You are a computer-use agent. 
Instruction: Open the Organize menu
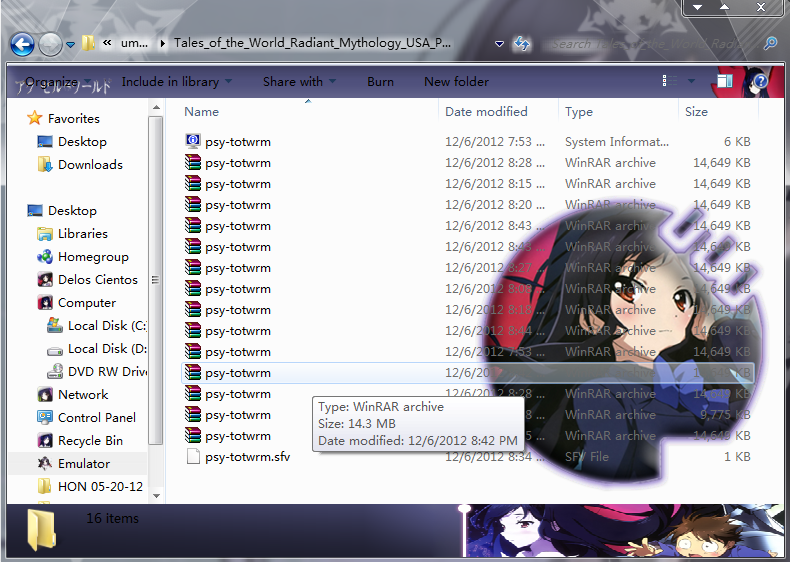click(x=57, y=82)
